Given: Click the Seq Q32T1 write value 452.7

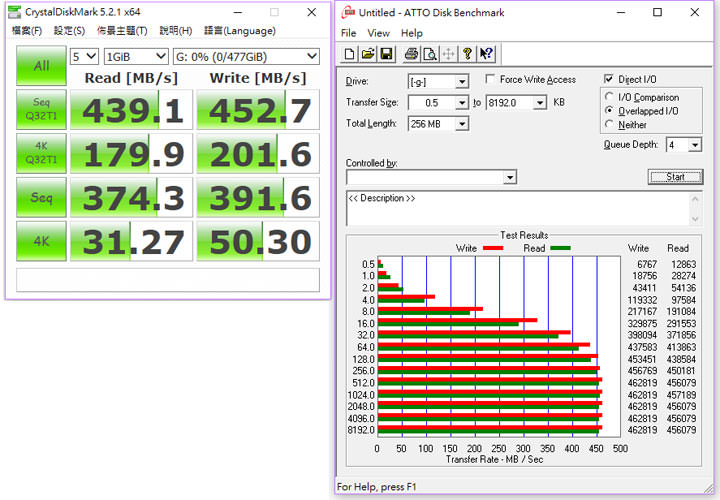Looking at the screenshot, I should pos(258,110).
